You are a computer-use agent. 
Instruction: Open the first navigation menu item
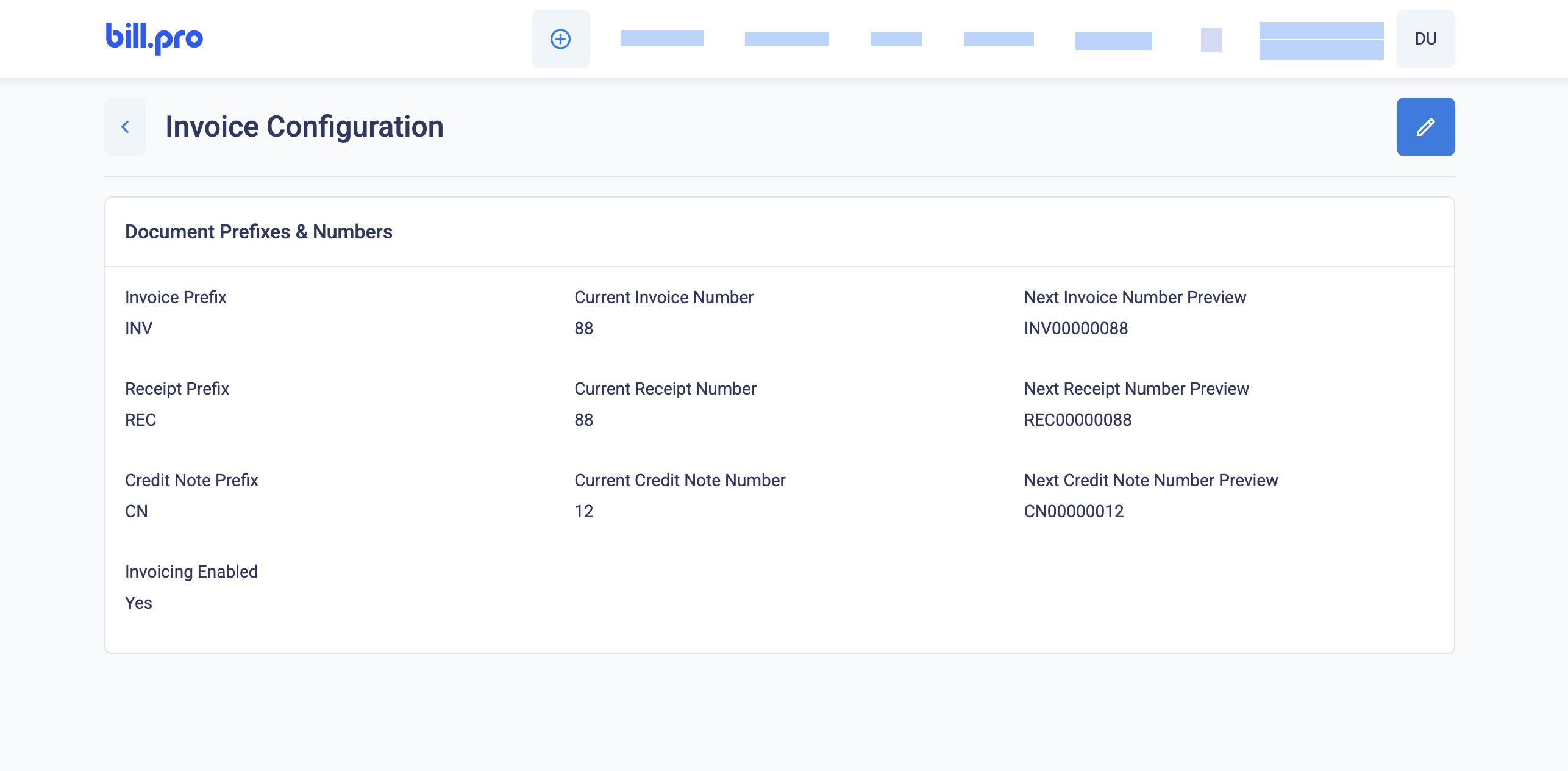tap(661, 39)
